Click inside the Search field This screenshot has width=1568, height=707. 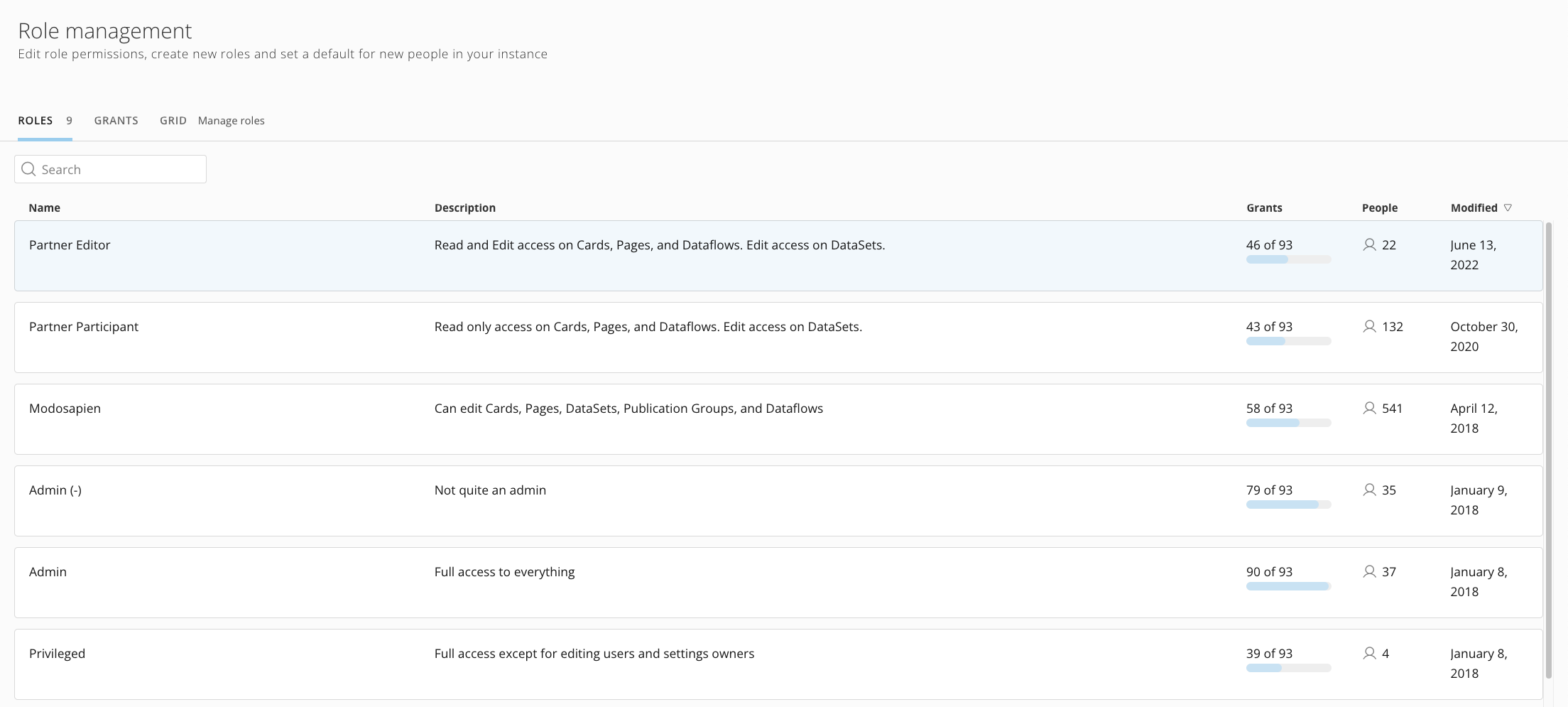[x=114, y=169]
